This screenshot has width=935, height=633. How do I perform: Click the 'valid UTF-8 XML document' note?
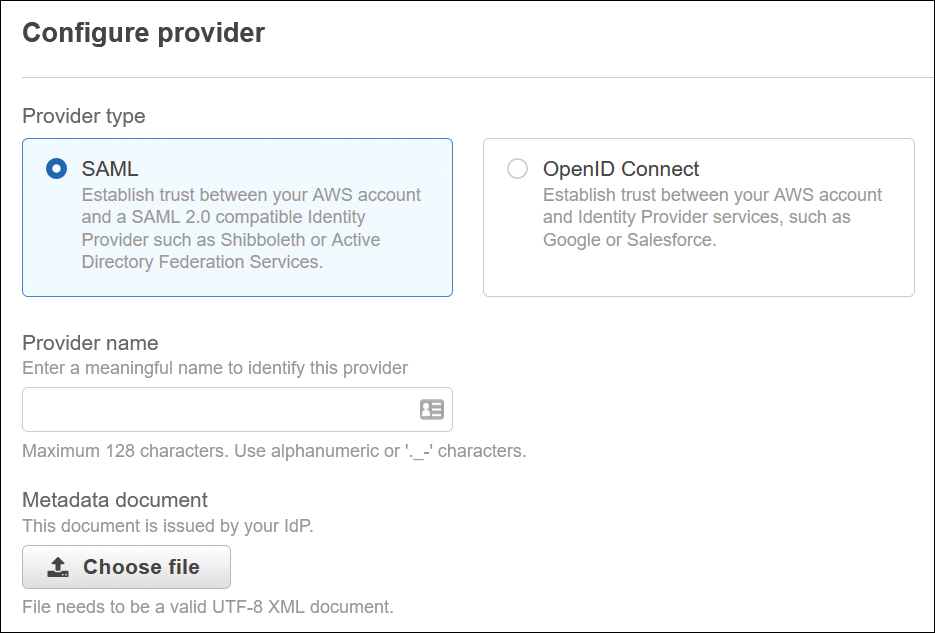click(x=208, y=607)
